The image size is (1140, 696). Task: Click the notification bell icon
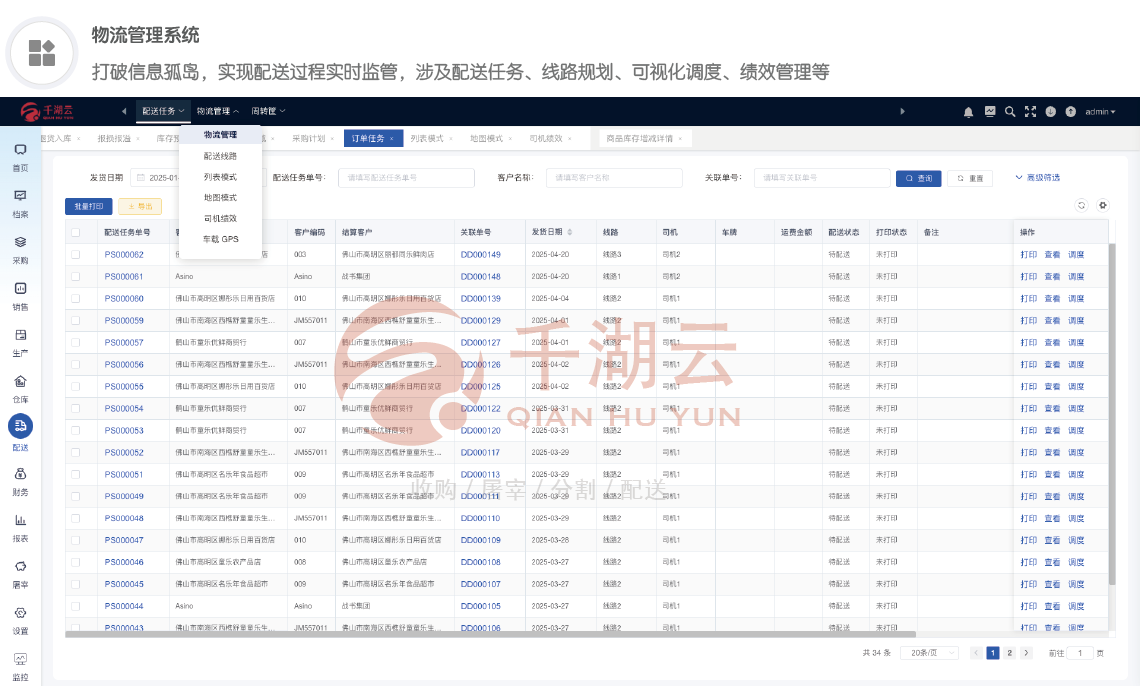(968, 112)
